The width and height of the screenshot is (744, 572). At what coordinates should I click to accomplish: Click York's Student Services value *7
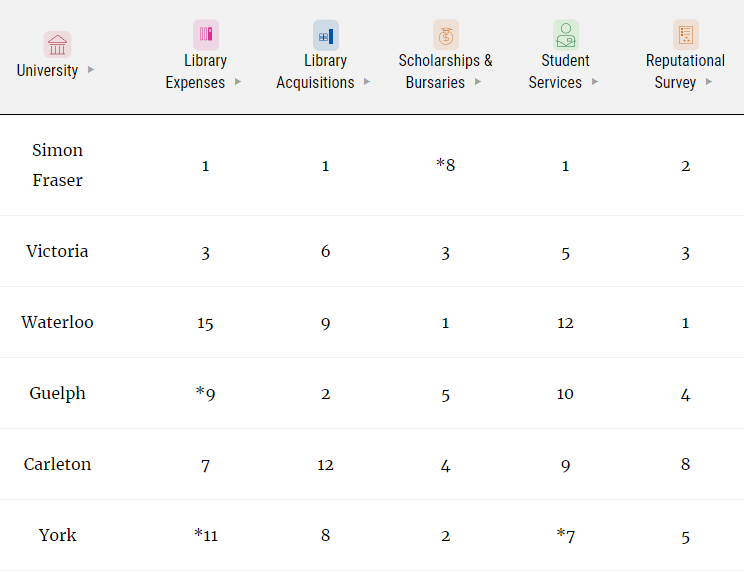[565, 535]
